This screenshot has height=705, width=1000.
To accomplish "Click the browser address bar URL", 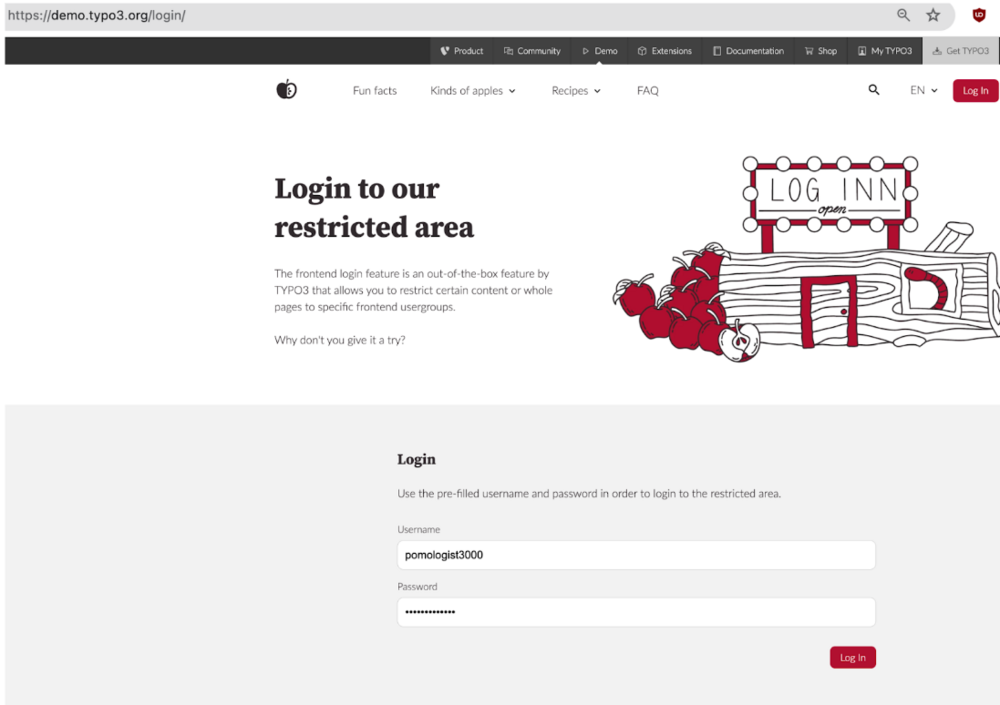I will (x=96, y=15).
